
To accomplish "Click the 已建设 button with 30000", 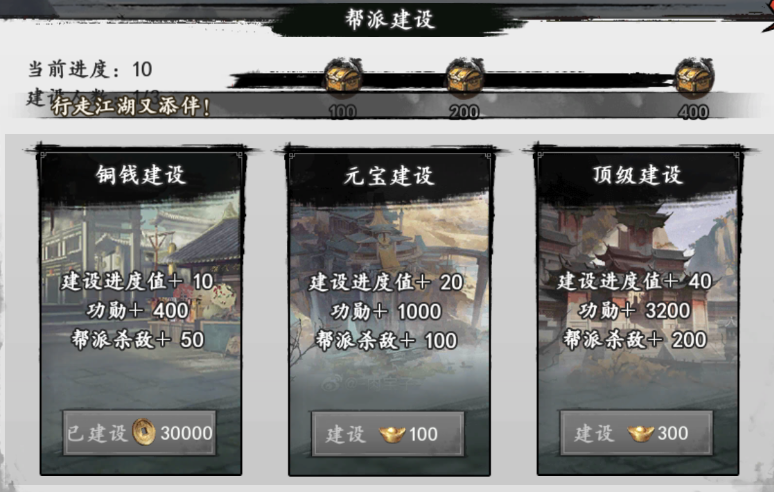I will coord(139,433).
